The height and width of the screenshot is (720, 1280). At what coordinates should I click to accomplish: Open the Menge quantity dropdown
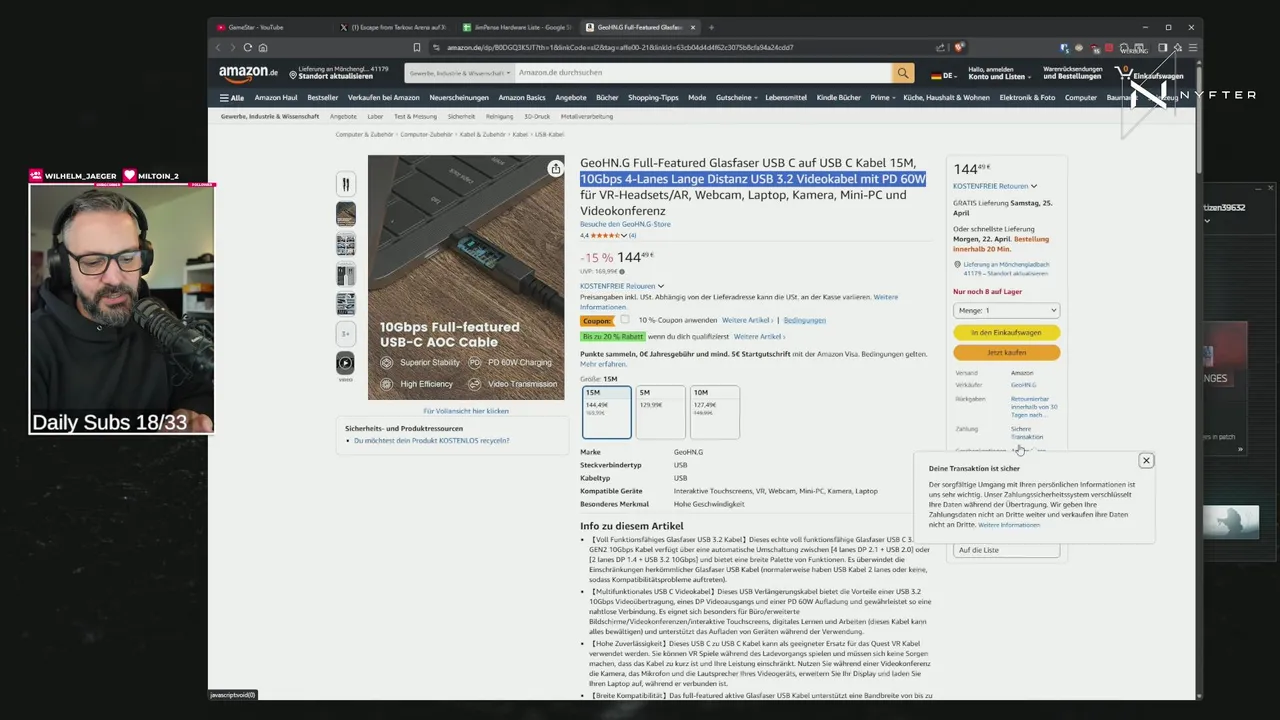(x=1006, y=310)
